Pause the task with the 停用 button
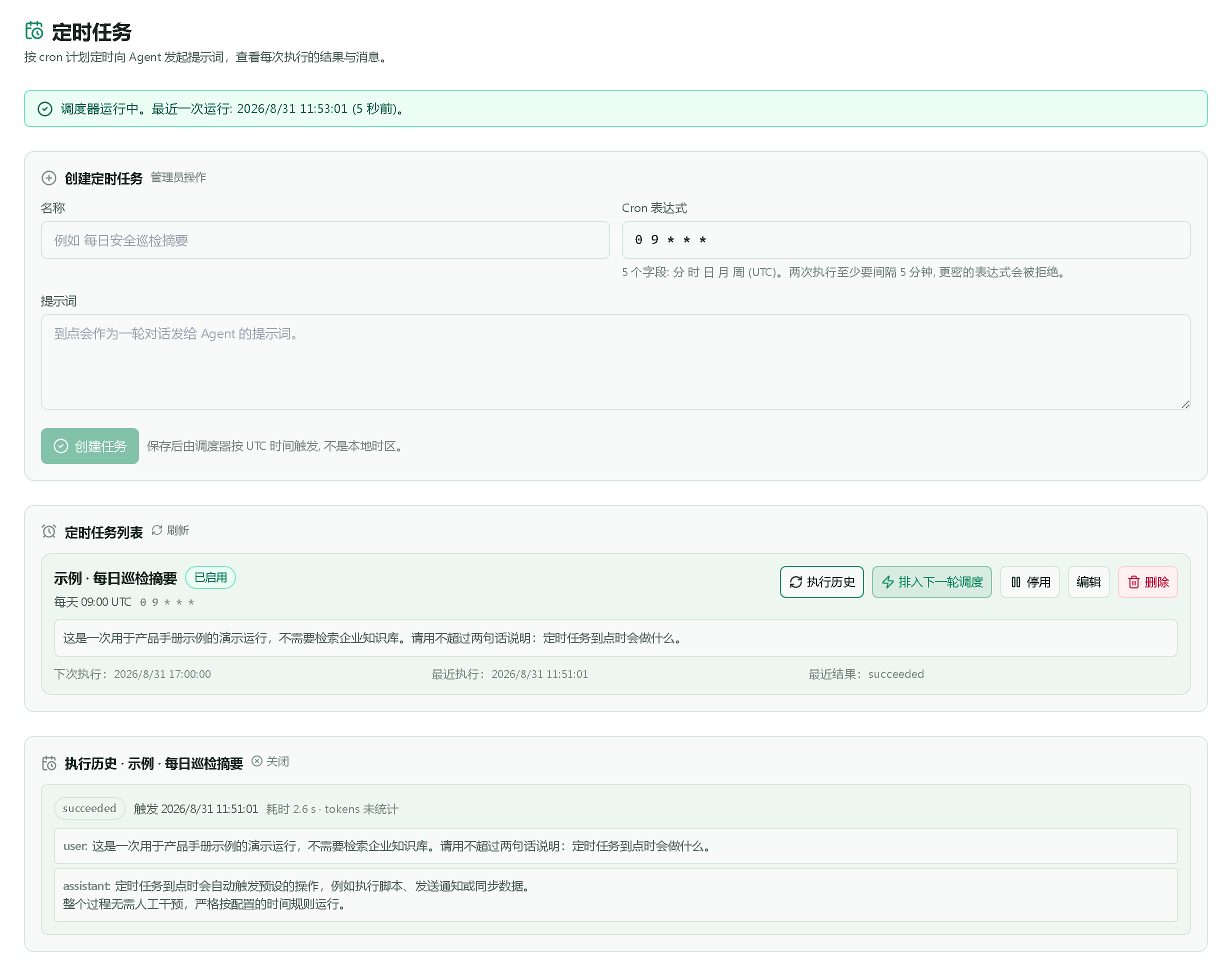This screenshot has width=1232, height=964. pyautogui.click(x=1030, y=582)
